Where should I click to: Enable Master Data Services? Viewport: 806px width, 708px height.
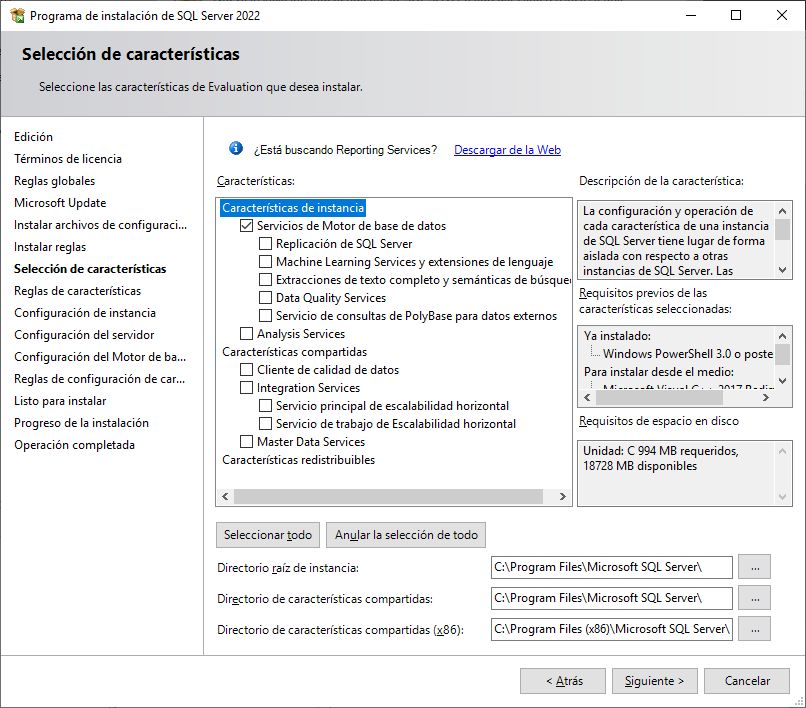tap(247, 441)
